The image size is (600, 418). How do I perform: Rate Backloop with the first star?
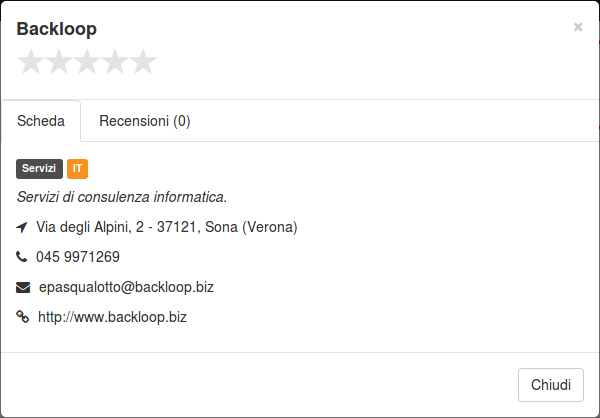pyautogui.click(x=31, y=62)
